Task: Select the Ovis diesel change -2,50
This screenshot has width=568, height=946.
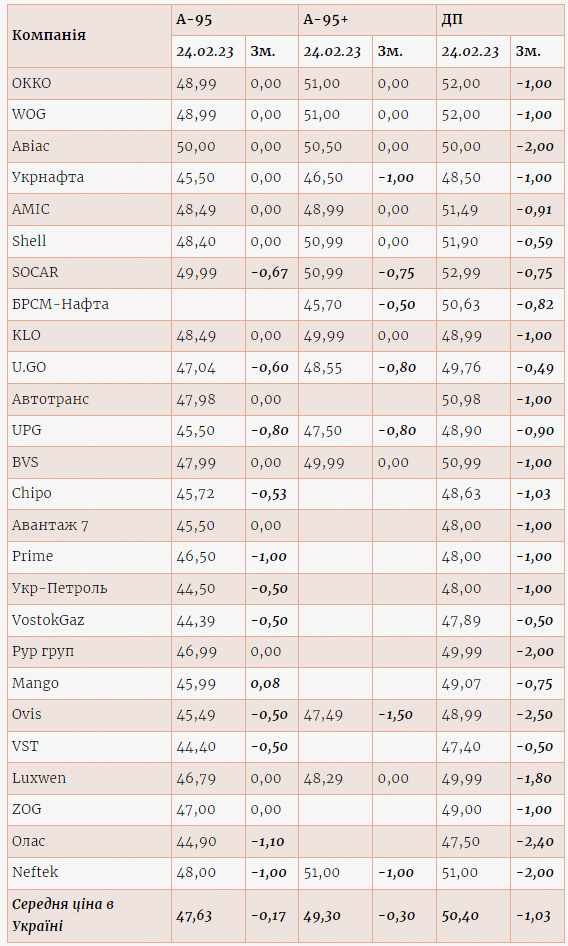Action: 535,715
